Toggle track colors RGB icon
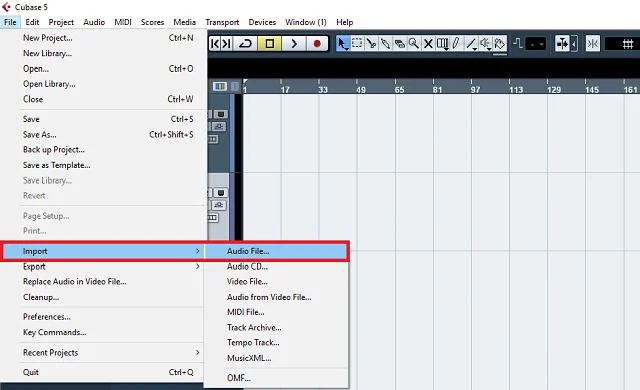This screenshot has height=390, width=640. pos(220,86)
